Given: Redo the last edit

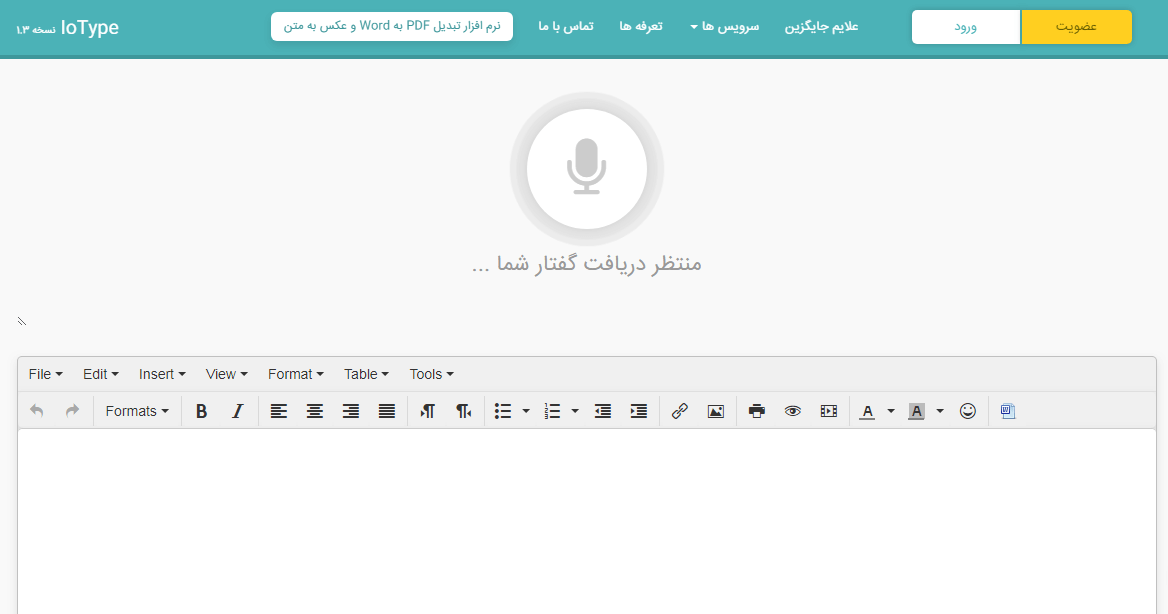Looking at the screenshot, I should click(71, 410).
